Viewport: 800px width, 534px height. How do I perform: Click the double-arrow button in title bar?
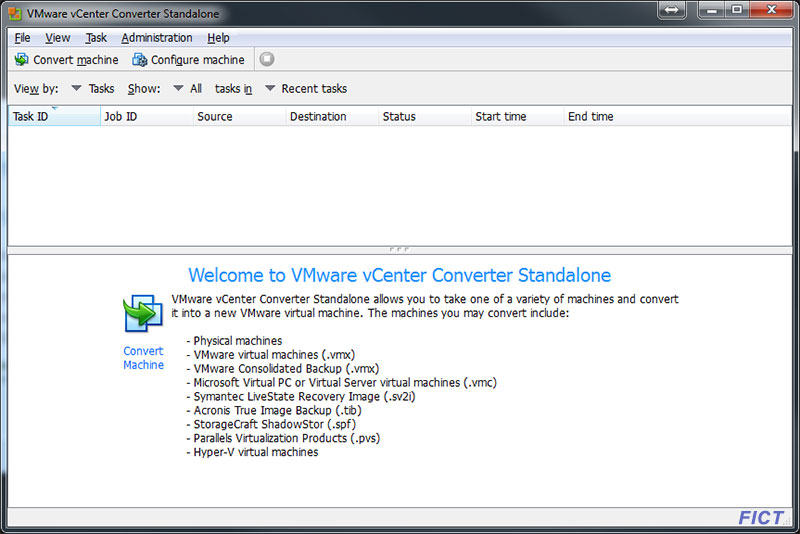pos(671,10)
